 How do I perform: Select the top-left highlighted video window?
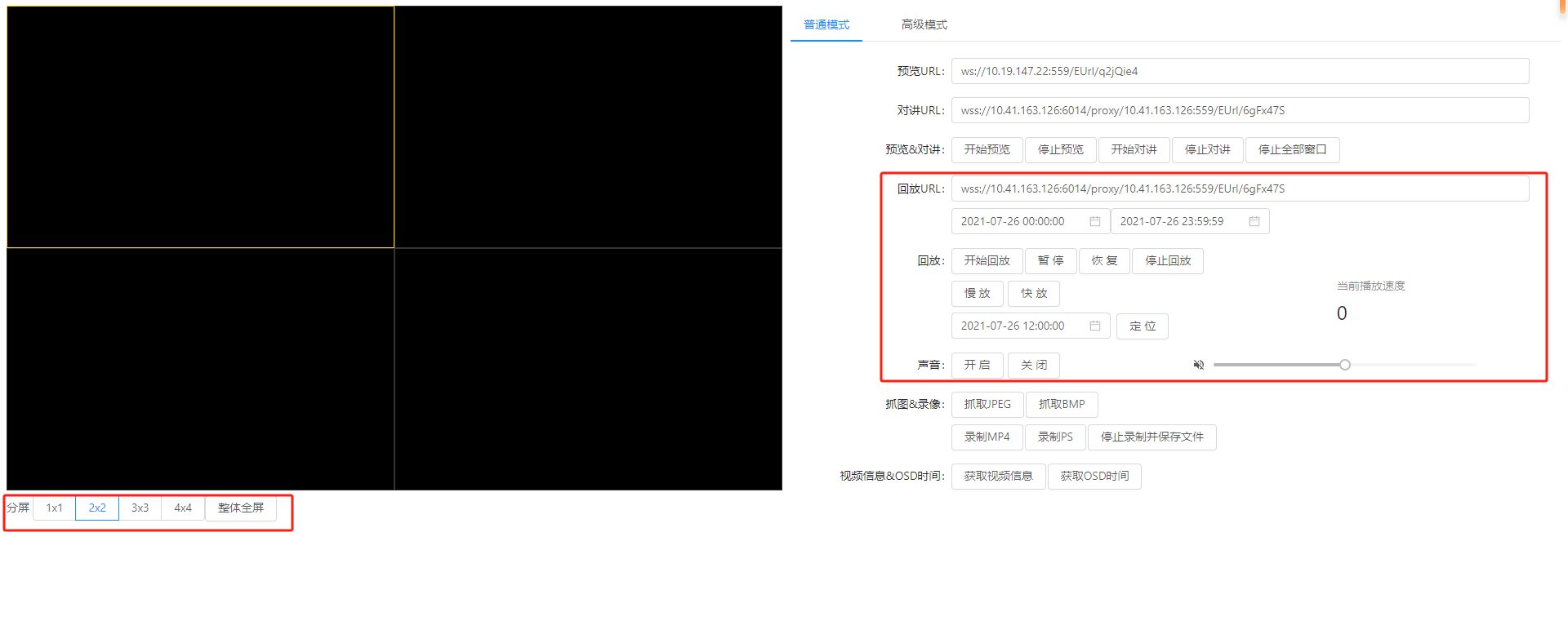coord(200,126)
